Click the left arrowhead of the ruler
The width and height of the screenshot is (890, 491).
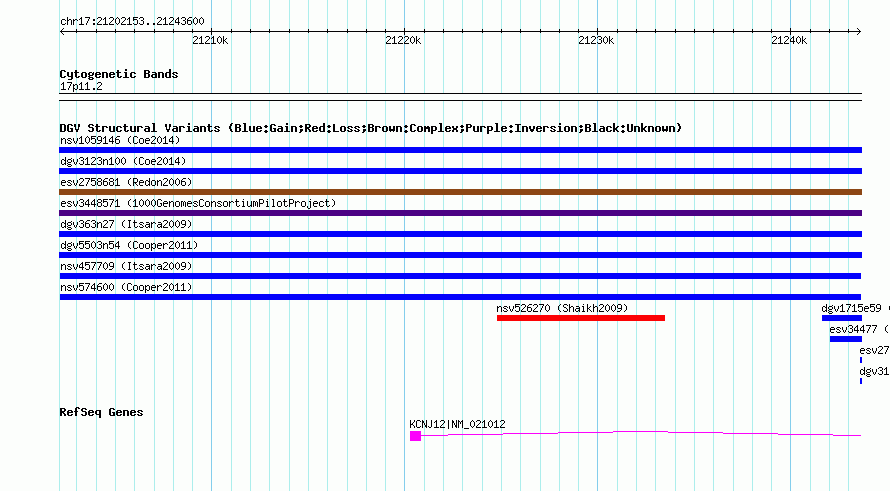[62, 31]
